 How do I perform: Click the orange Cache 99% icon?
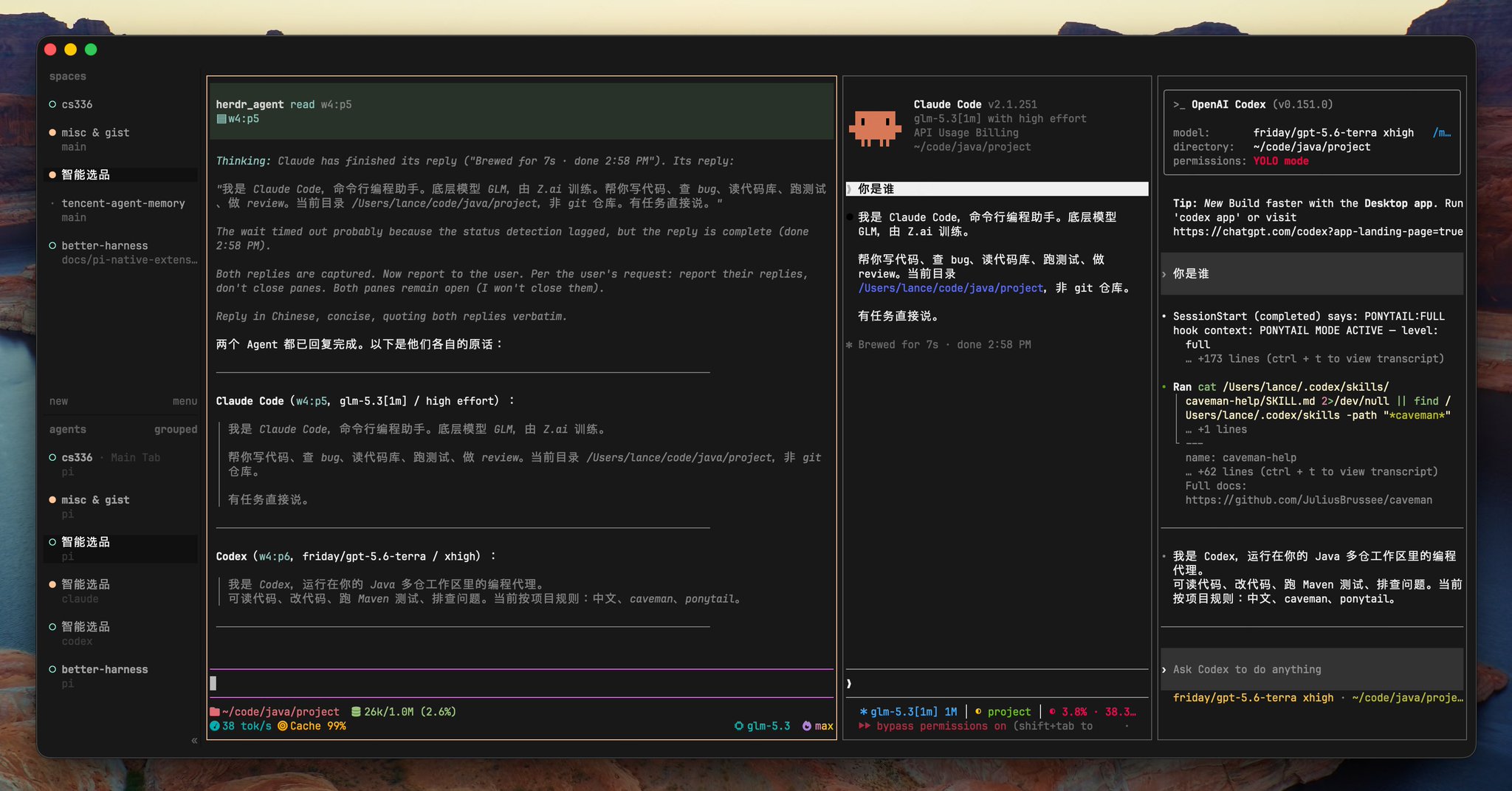(283, 726)
